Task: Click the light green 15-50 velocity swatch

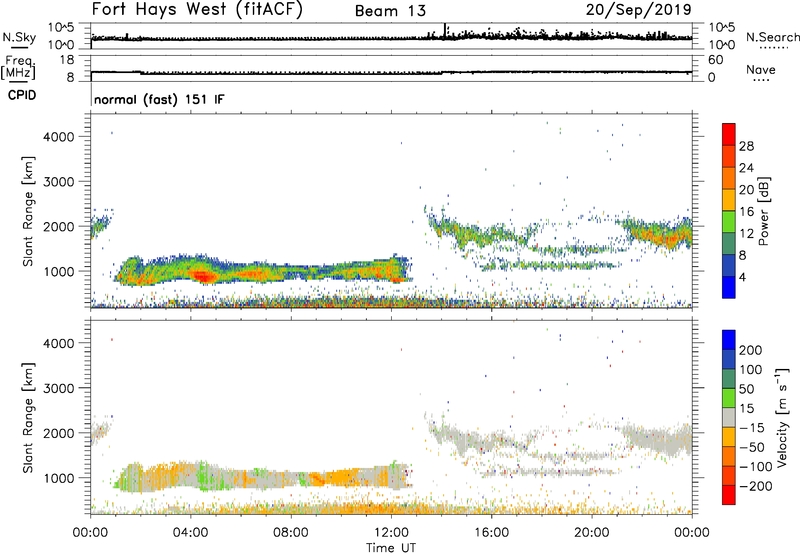Action: tap(729, 398)
